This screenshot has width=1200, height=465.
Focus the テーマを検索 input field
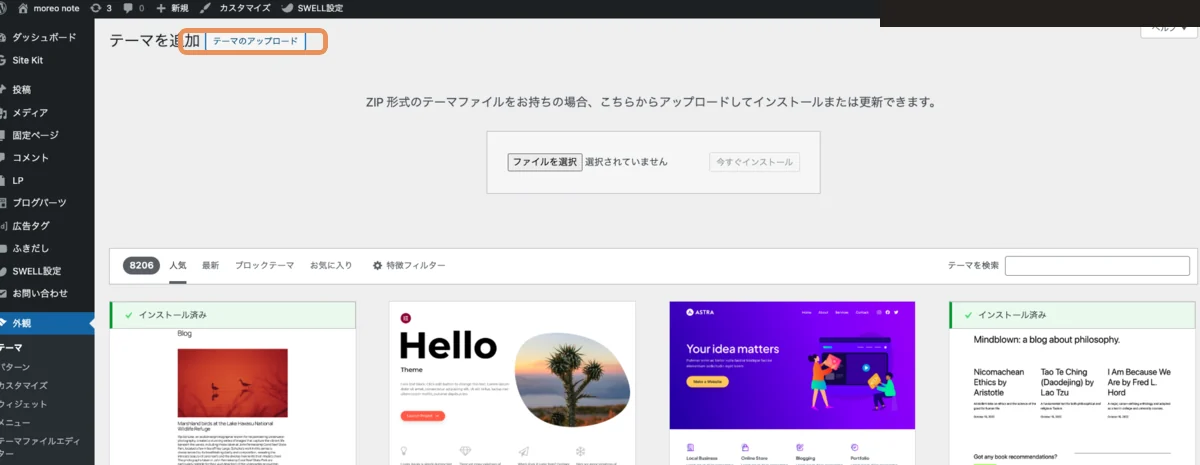(1097, 266)
